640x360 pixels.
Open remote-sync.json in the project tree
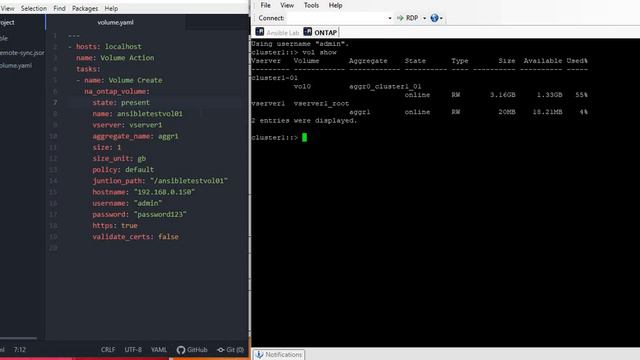click(22, 53)
